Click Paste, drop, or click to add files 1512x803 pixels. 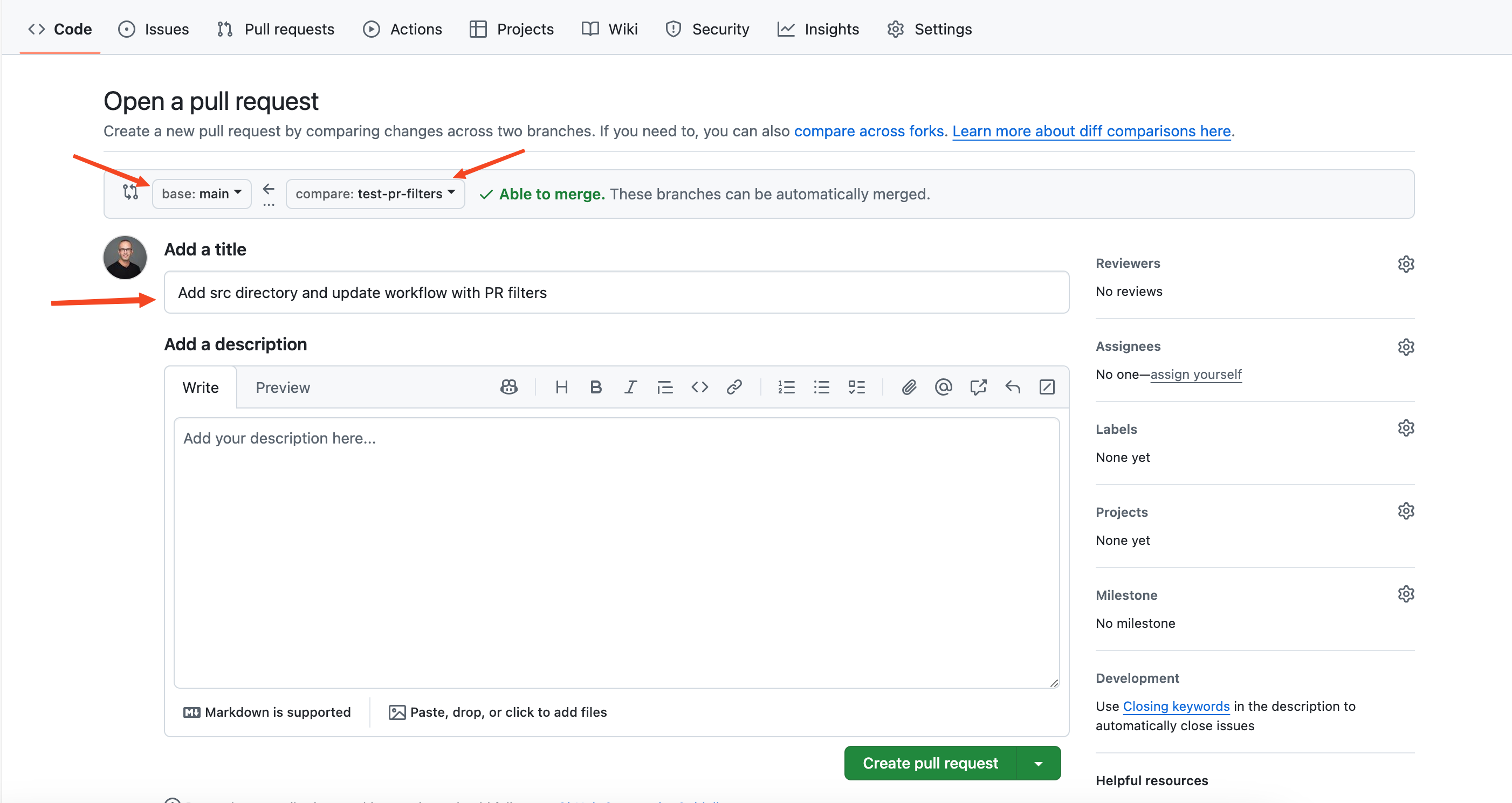click(x=498, y=712)
